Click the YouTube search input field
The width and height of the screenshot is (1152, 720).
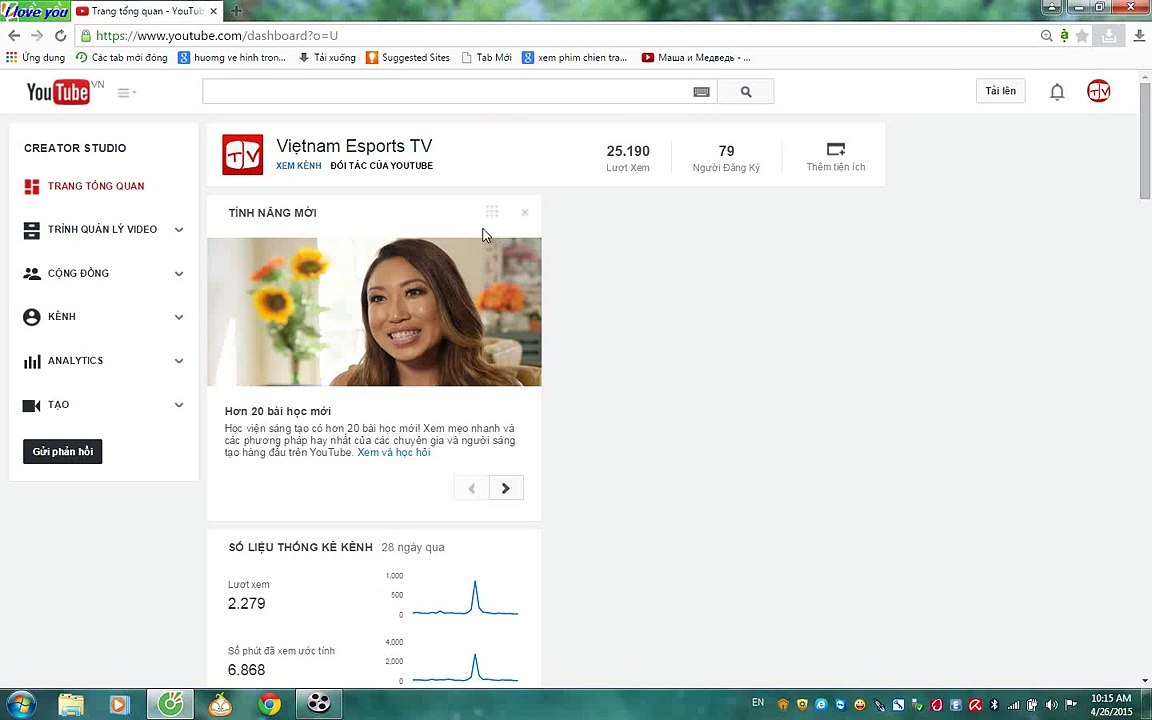click(x=447, y=92)
